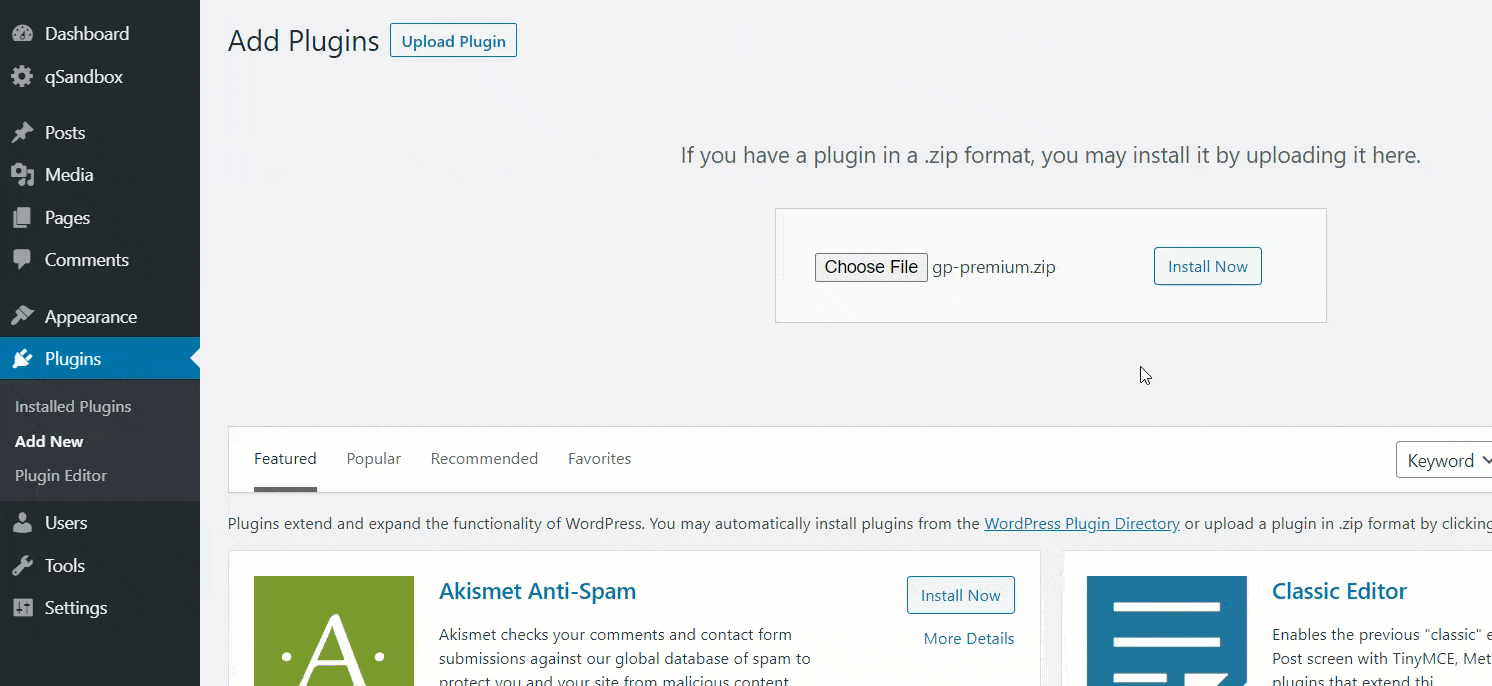This screenshot has height=686, width=1492.
Task: Click the Classic Editor thumbnail
Action: click(x=1167, y=631)
